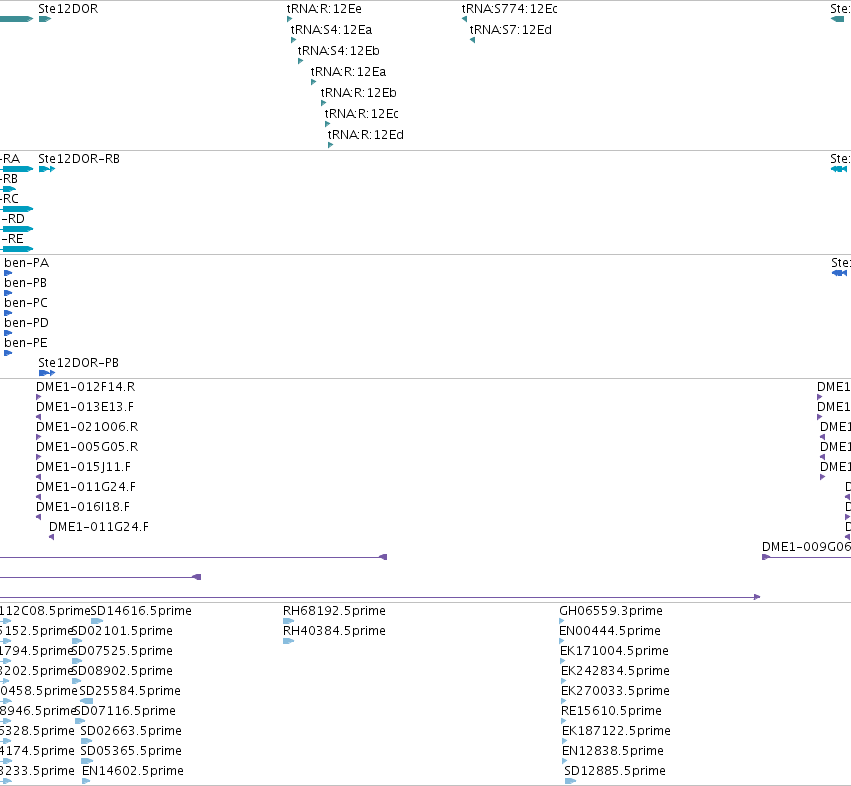The height and width of the screenshot is (786, 851).
Task: Click the cyan transcript glyph under Ste12DOR-RB
Action: [47, 169]
